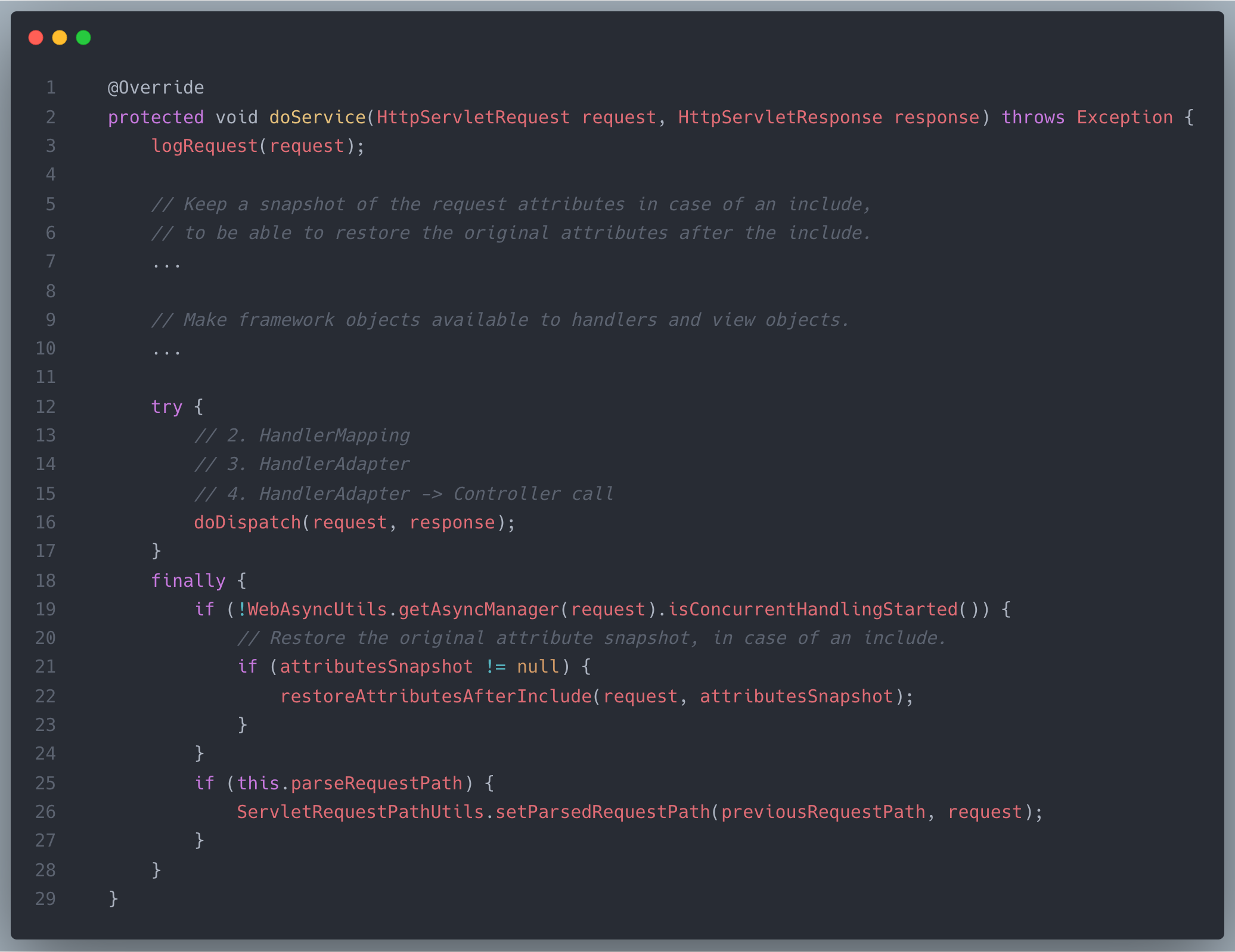This screenshot has width=1235, height=952.
Task: Click the doService method name
Action: (317, 117)
